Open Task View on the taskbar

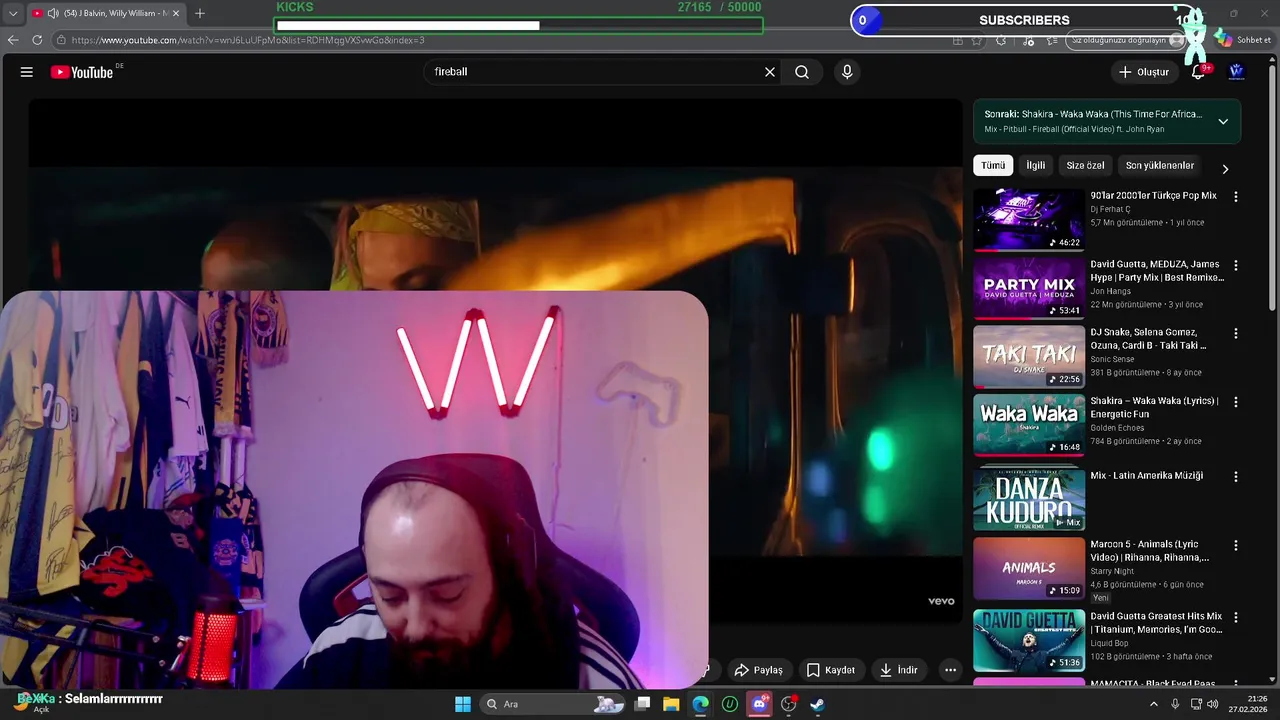pos(643,704)
